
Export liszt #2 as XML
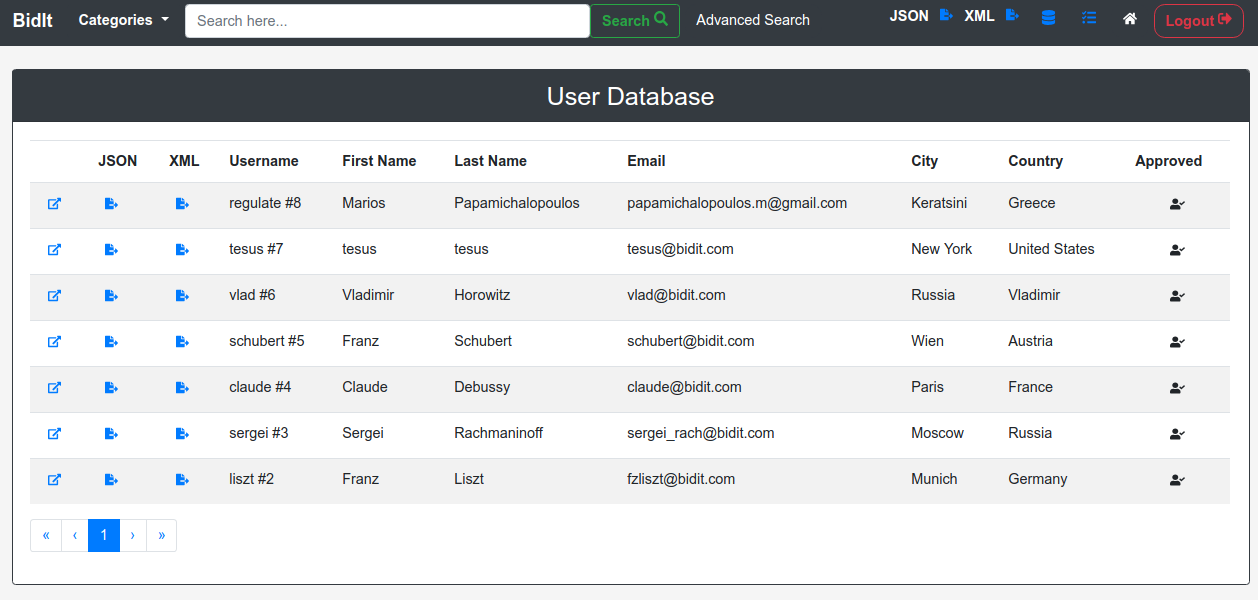pyautogui.click(x=182, y=480)
